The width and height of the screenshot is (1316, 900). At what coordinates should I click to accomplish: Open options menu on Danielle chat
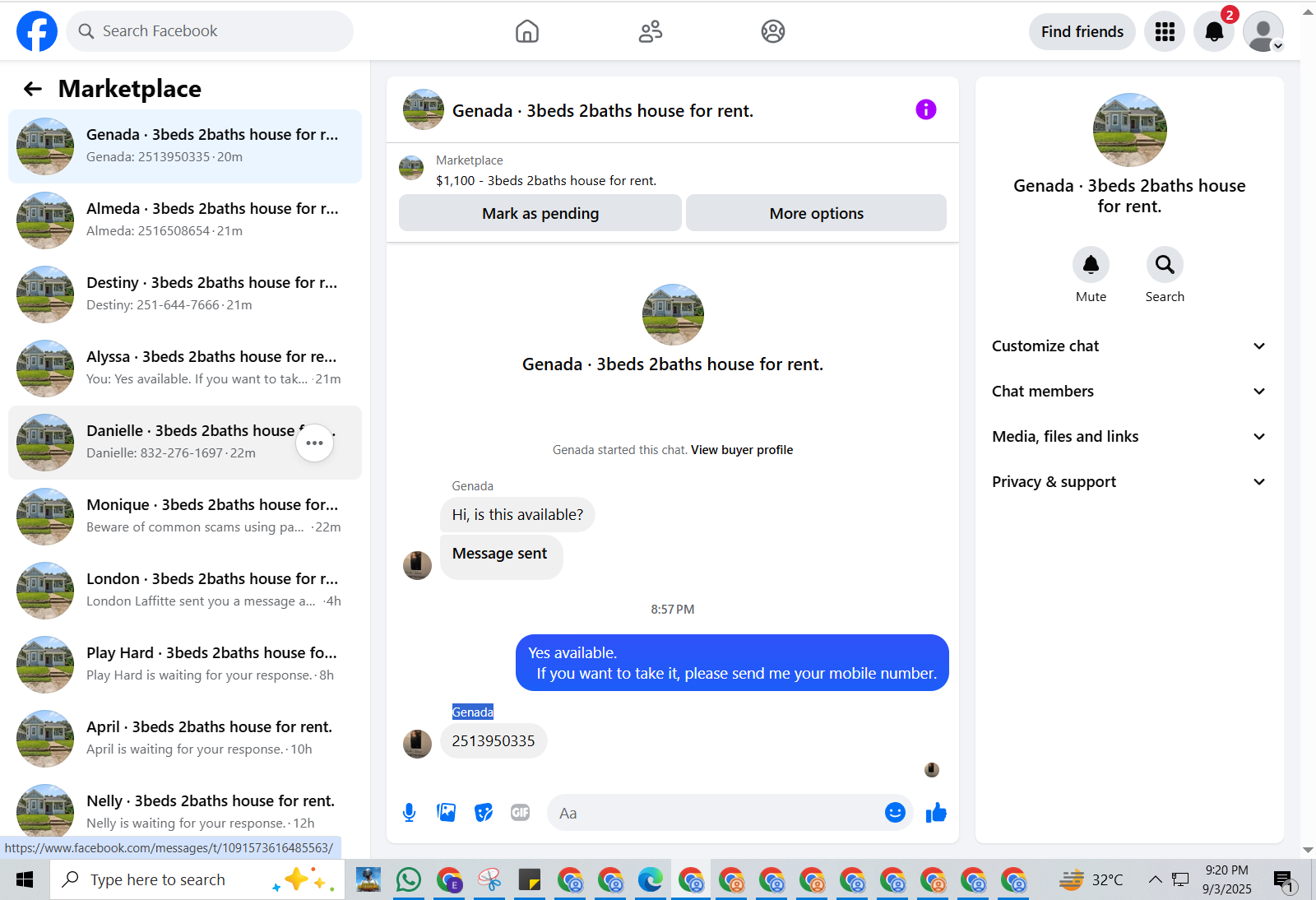point(314,443)
